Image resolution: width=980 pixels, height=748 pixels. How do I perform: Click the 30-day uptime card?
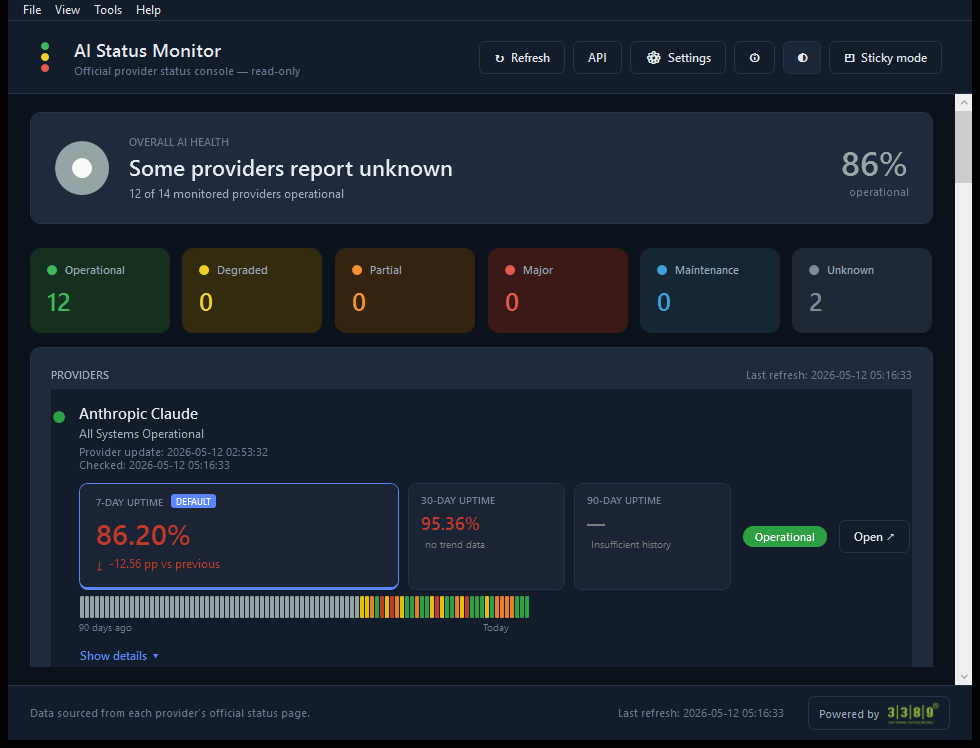pyautogui.click(x=486, y=536)
